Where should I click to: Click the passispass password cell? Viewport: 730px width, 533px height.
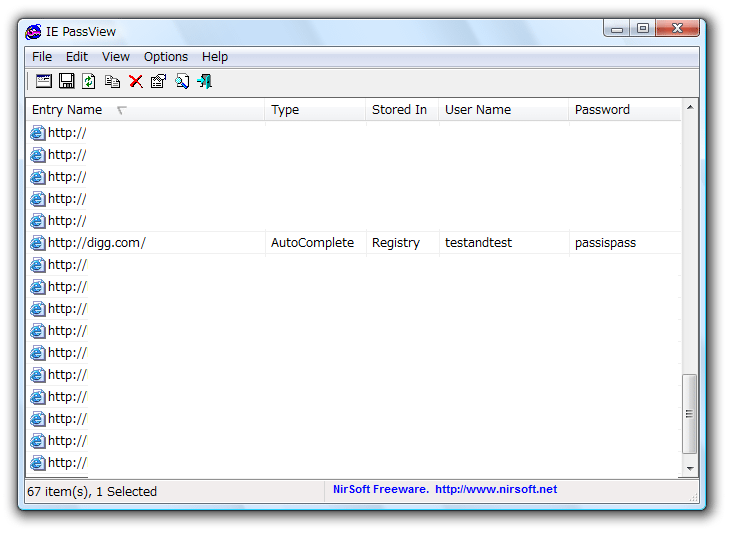tap(605, 243)
